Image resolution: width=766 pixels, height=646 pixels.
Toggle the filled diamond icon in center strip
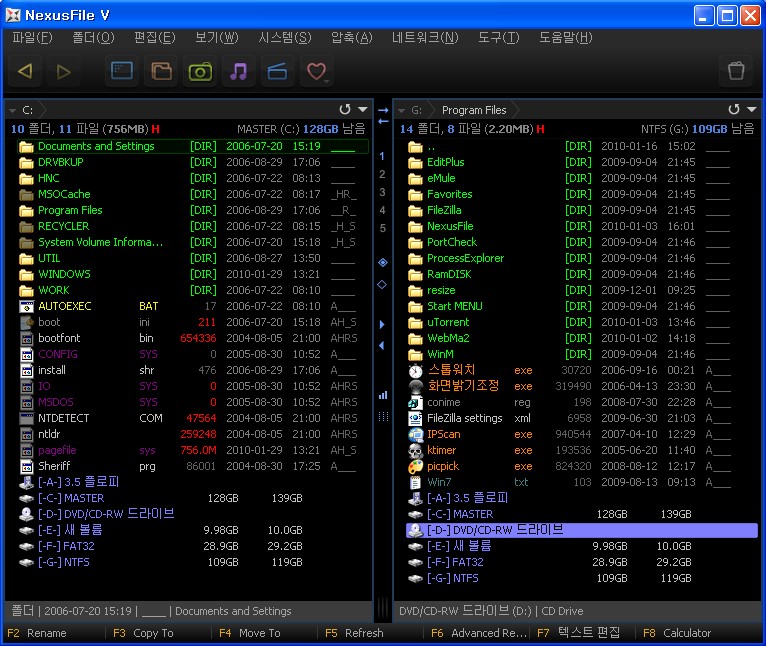(382, 262)
